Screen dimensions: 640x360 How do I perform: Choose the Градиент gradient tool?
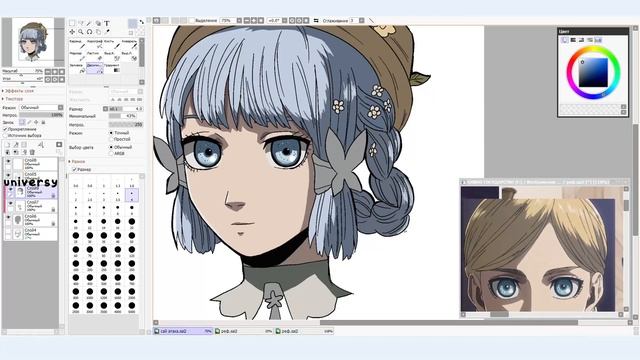tap(112, 69)
